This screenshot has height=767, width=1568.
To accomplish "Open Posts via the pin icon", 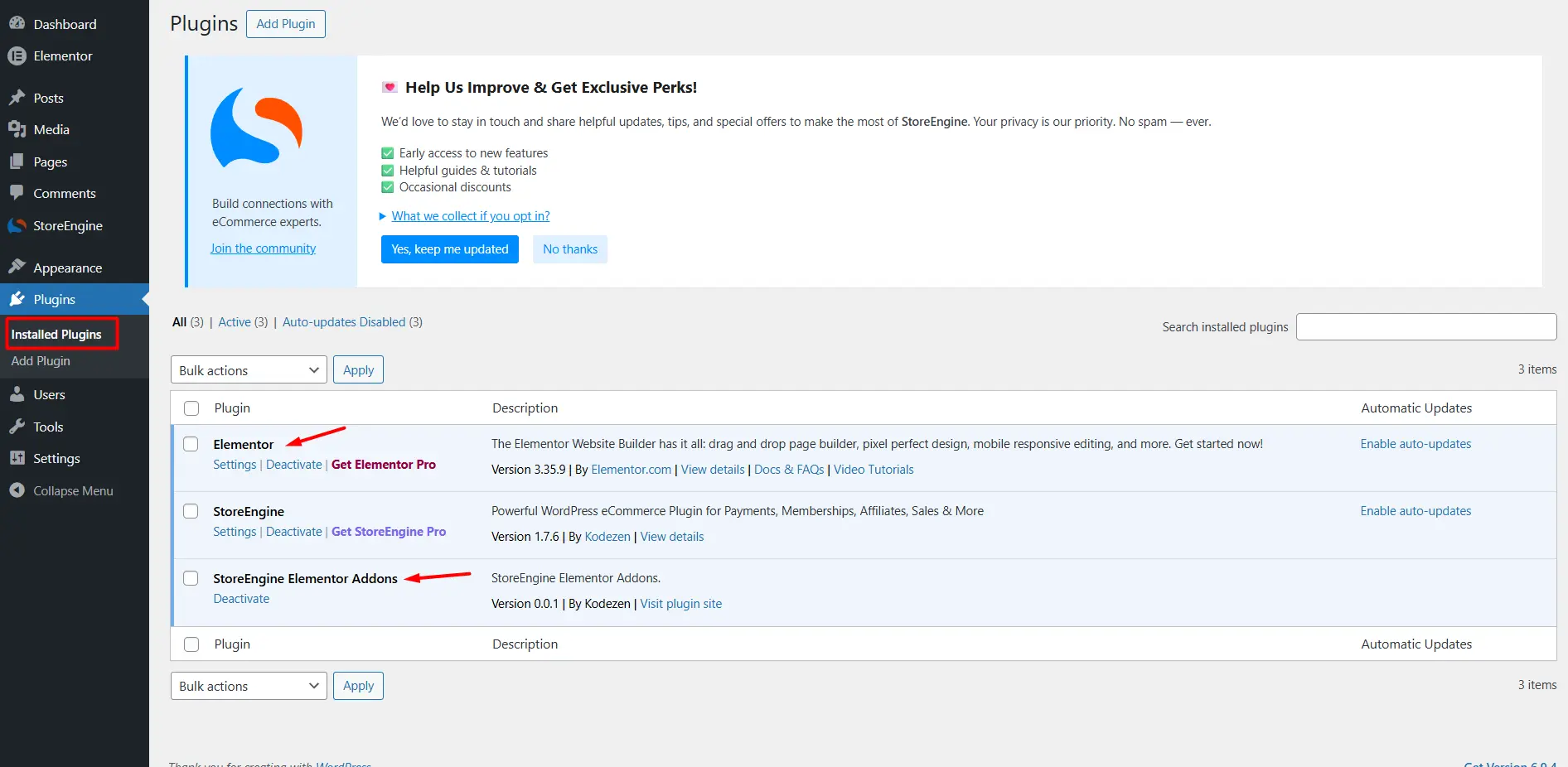I will tap(18, 98).
